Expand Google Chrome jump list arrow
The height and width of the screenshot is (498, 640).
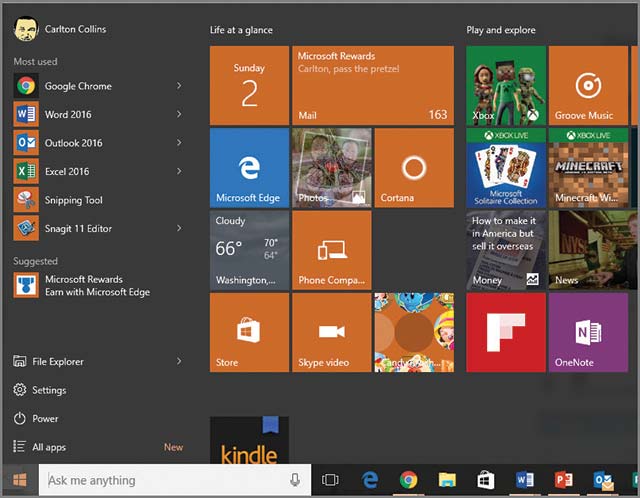pyautogui.click(x=179, y=86)
